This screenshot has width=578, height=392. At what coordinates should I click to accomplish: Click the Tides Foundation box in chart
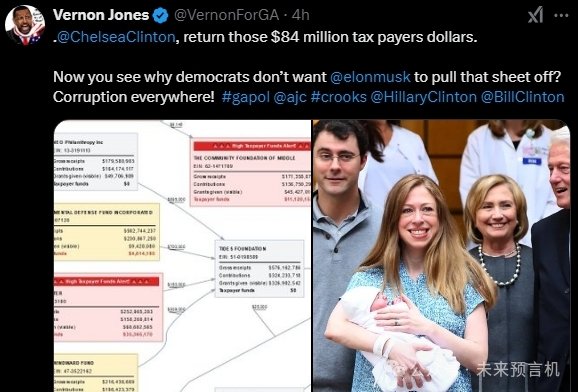tap(260, 269)
